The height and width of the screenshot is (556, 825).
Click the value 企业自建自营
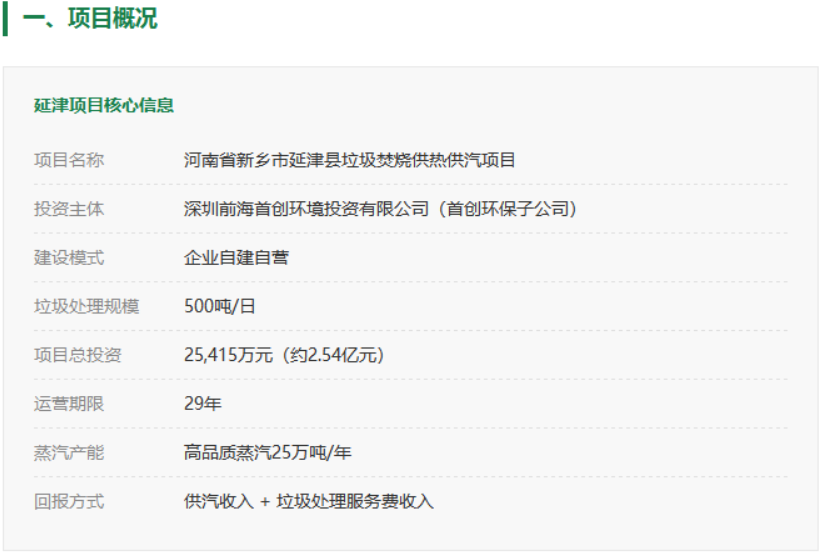coord(236,258)
